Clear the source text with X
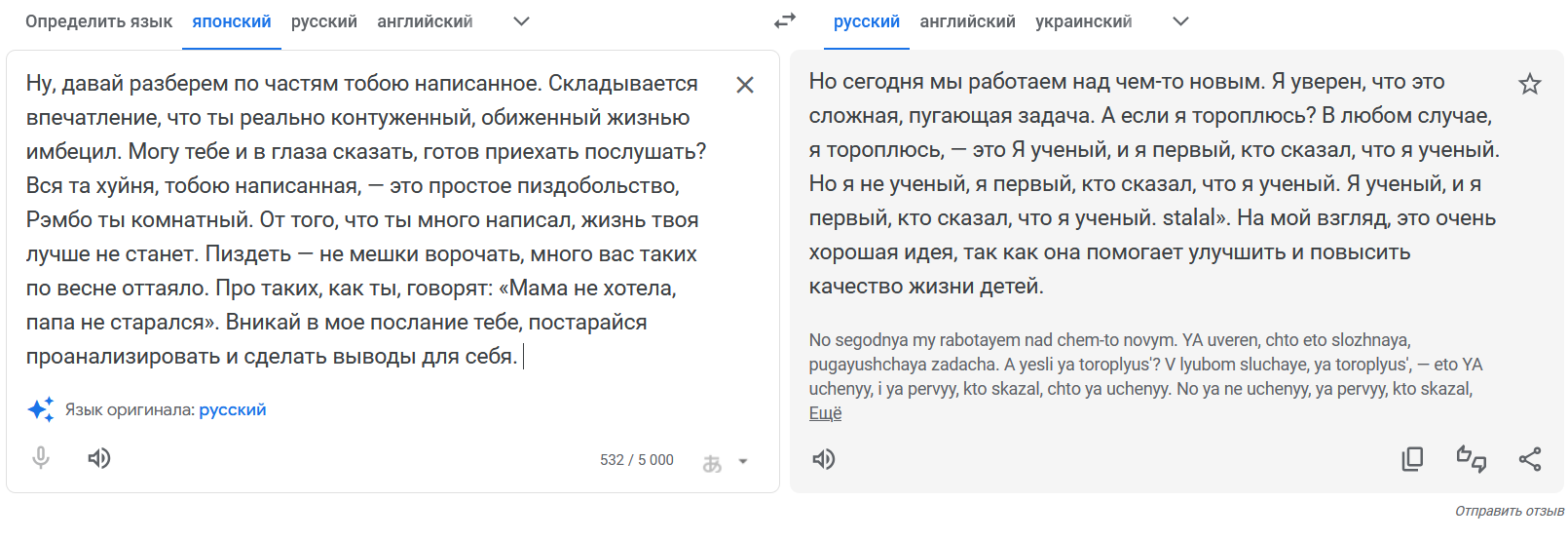The image size is (1568, 540). [x=745, y=85]
